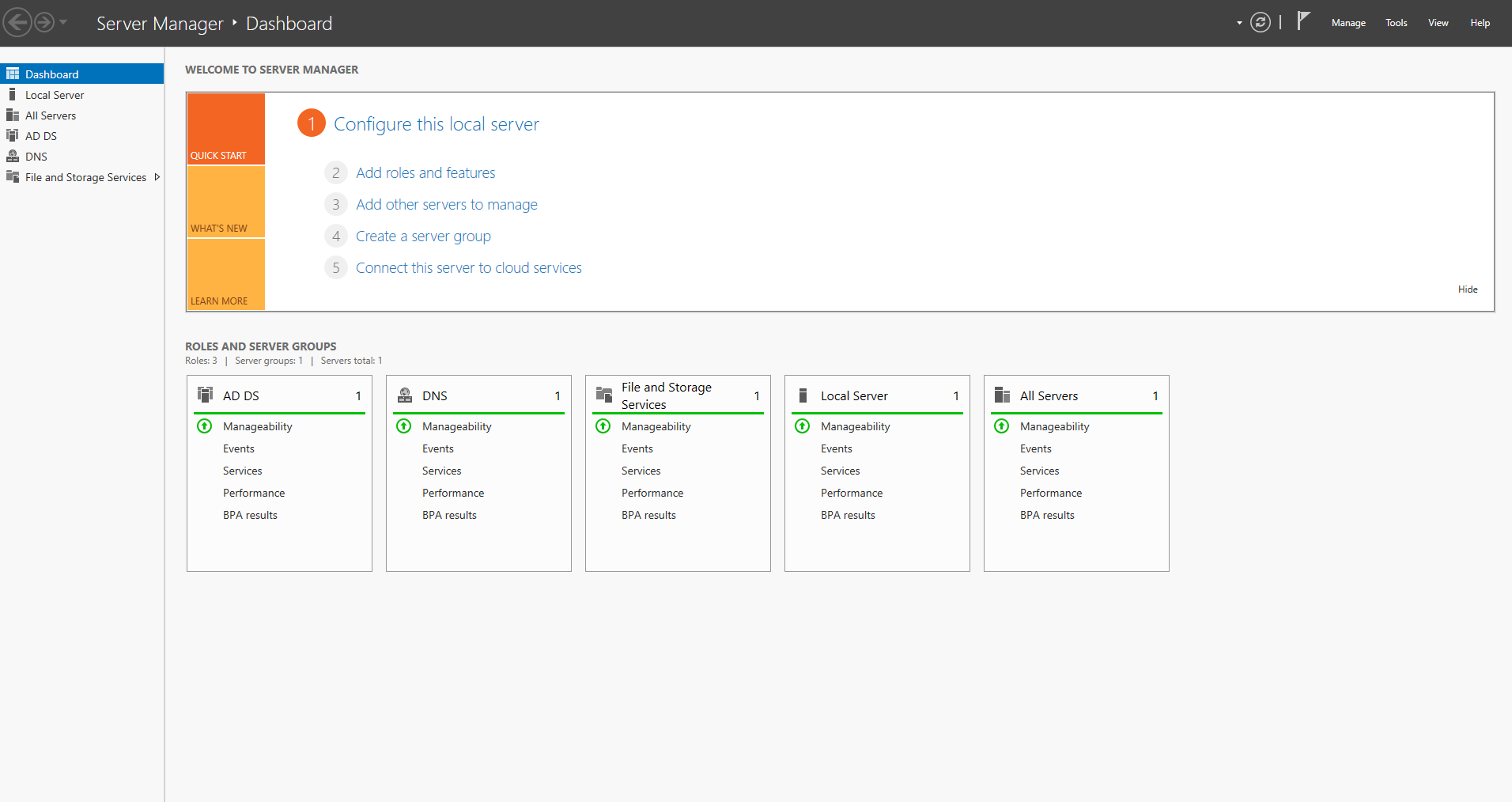1512x802 pixels.
Task: Open BPA results in Local Server tile
Action: pos(848,515)
